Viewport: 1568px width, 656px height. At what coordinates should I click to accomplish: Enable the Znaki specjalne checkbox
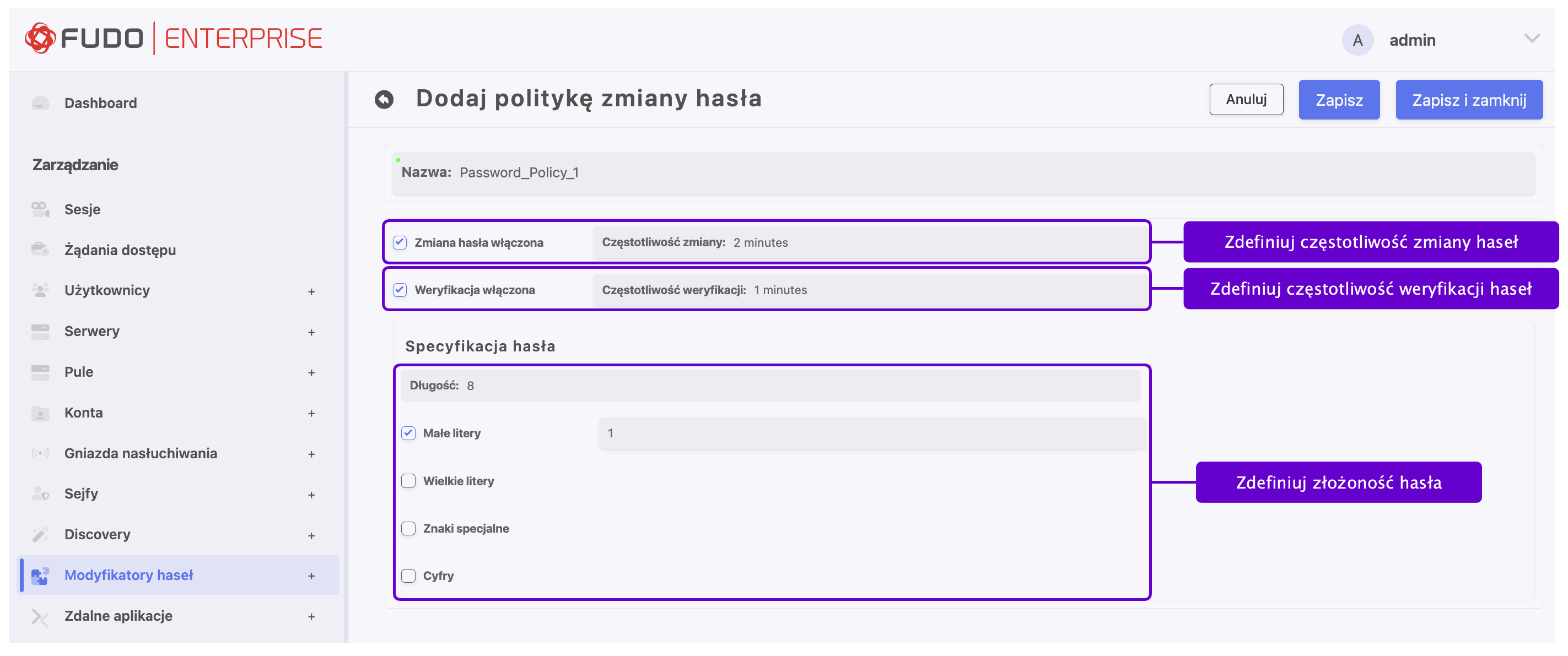pyautogui.click(x=408, y=528)
